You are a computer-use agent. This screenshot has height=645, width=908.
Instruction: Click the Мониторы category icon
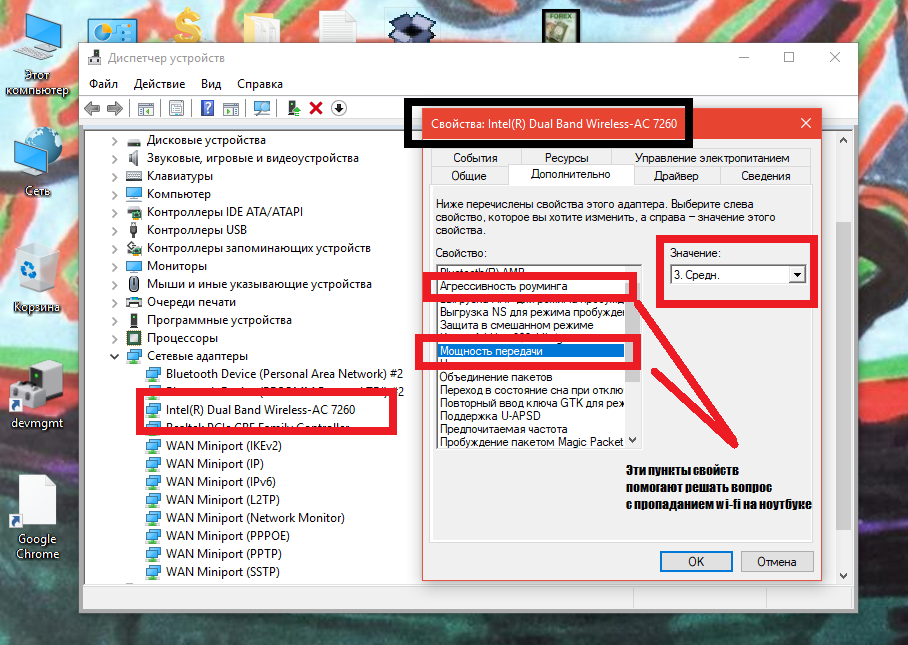[134, 266]
